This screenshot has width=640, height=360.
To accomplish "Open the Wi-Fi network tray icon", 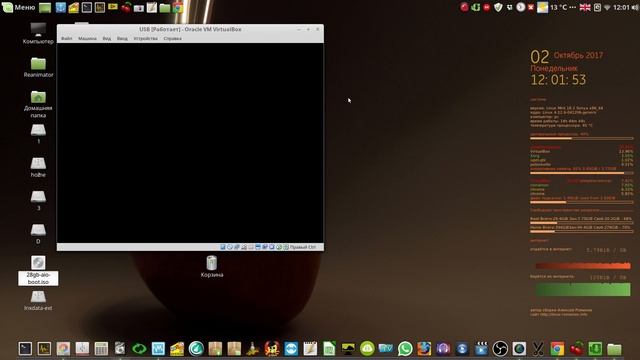I will pos(607,7).
